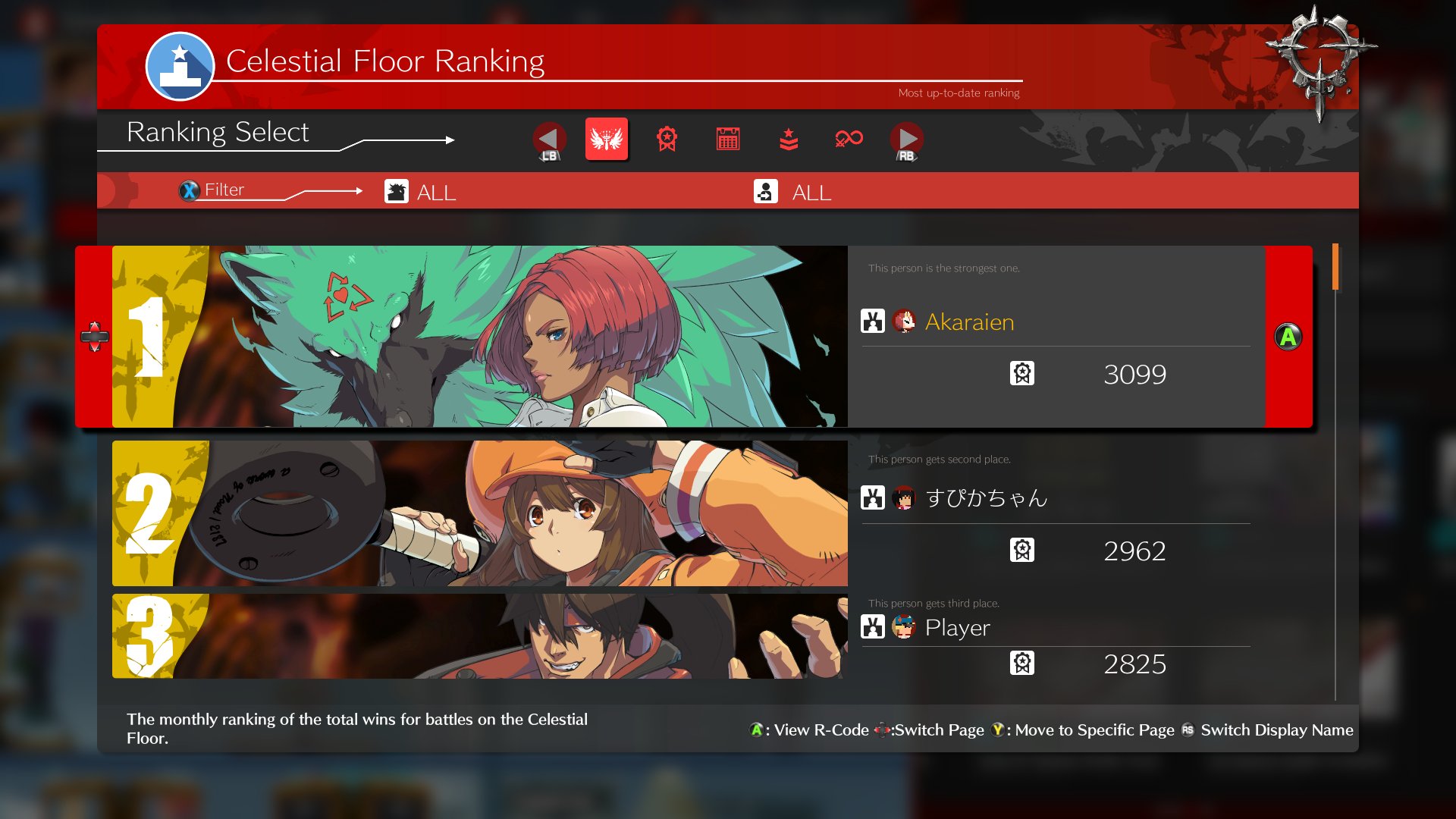
Task: Click View R-Code hint
Action: pyautogui.click(x=808, y=730)
